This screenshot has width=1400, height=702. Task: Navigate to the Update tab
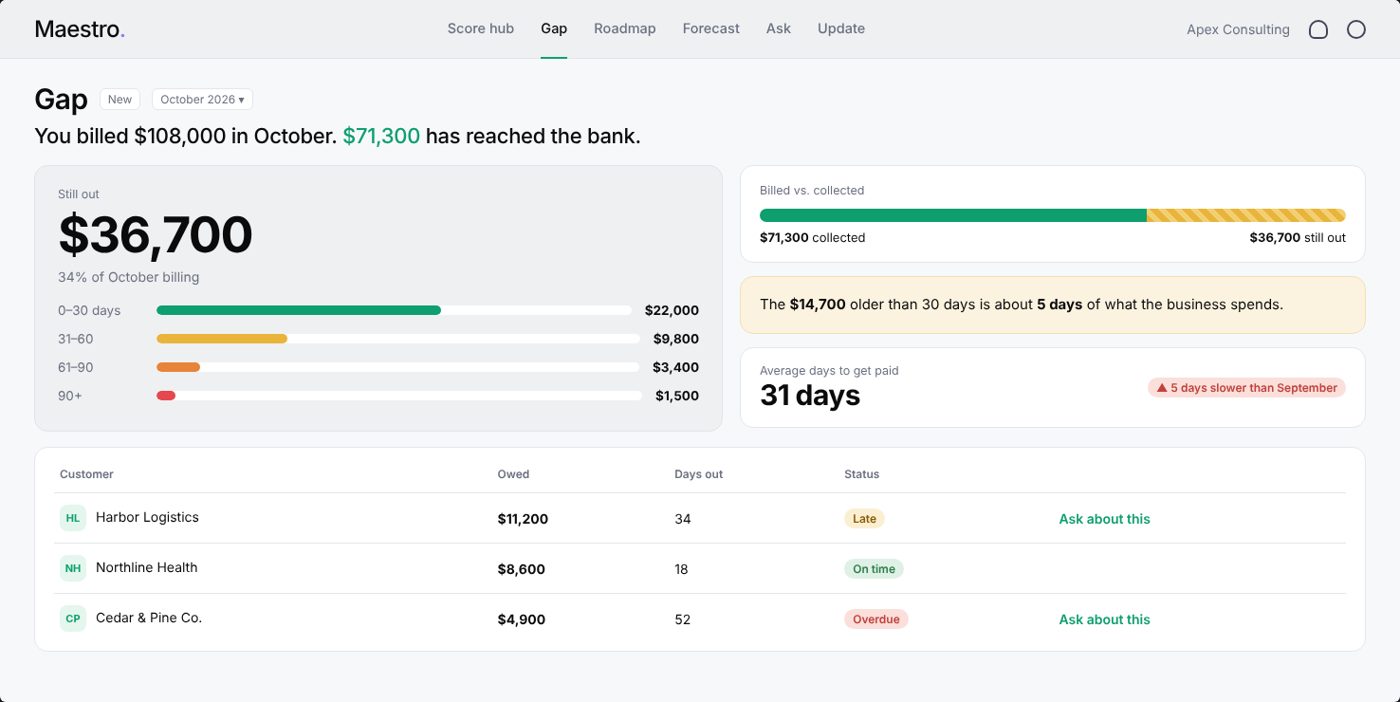841,28
